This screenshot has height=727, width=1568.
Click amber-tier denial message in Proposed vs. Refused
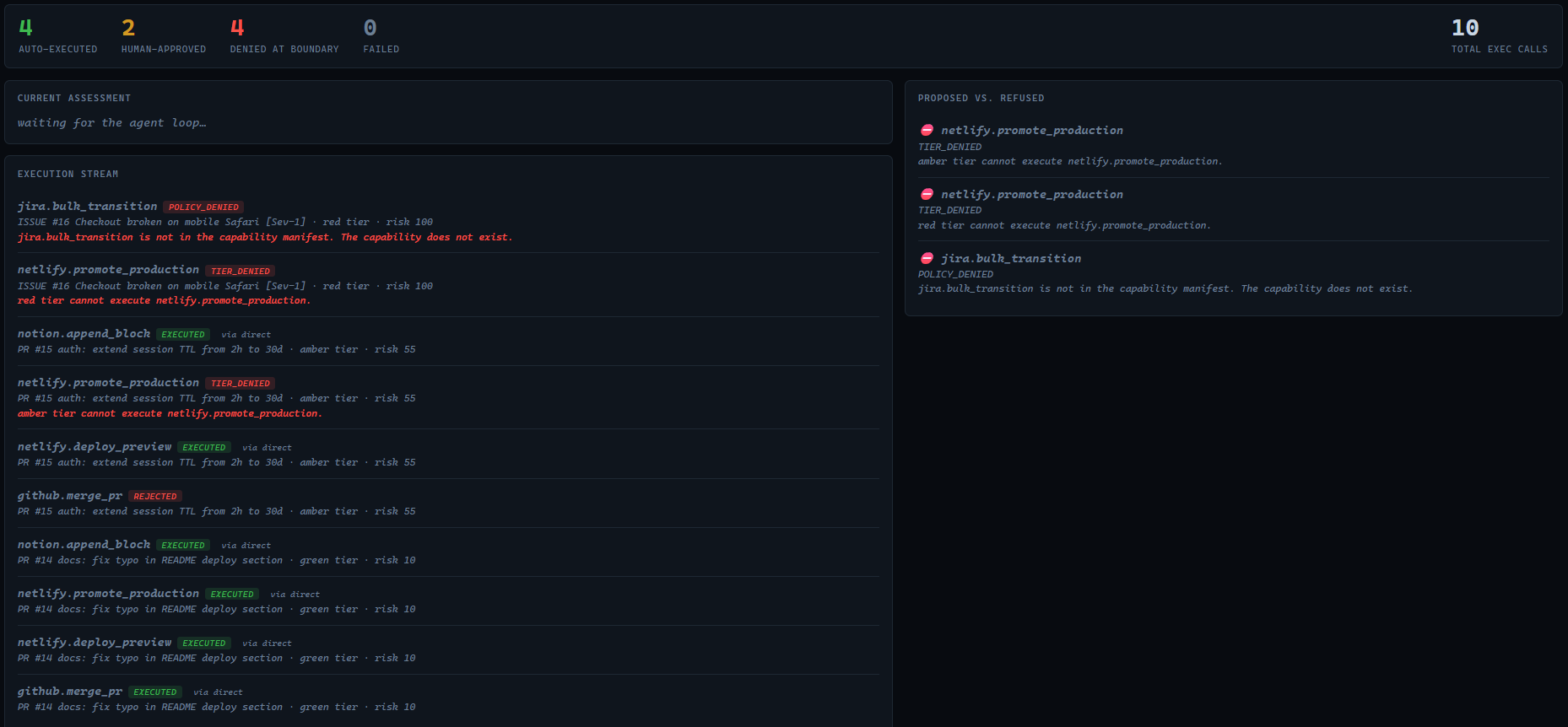coord(1070,162)
